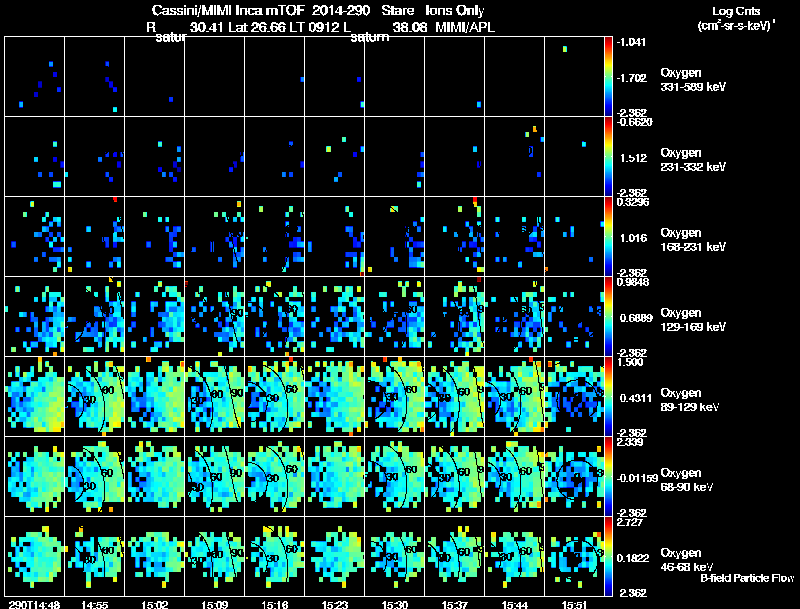Click the 'Oxygen 46-68 keV' row label

[687, 560]
